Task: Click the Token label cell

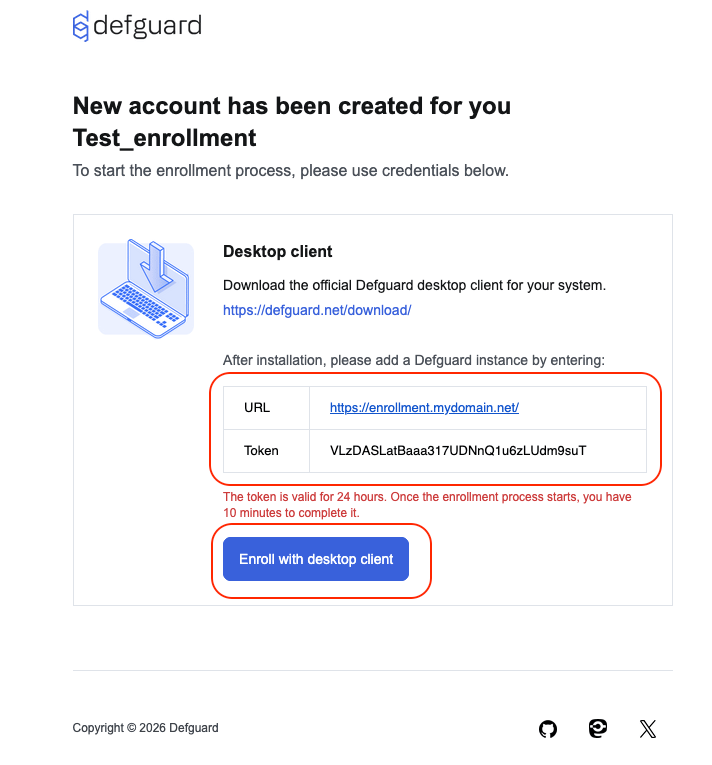Action: point(266,451)
